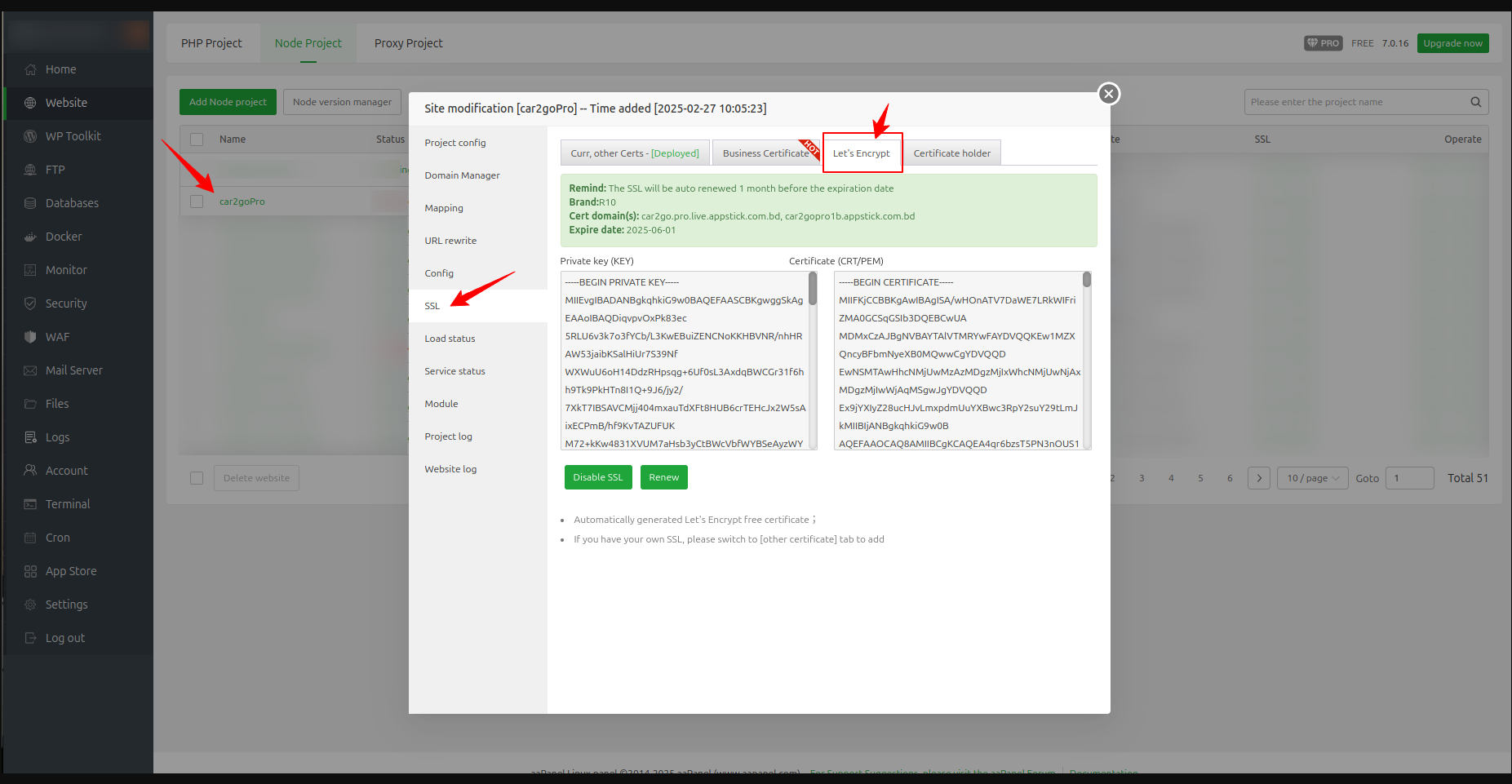Open Service status section
This screenshot has width=1512, height=784.
click(478, 371)
